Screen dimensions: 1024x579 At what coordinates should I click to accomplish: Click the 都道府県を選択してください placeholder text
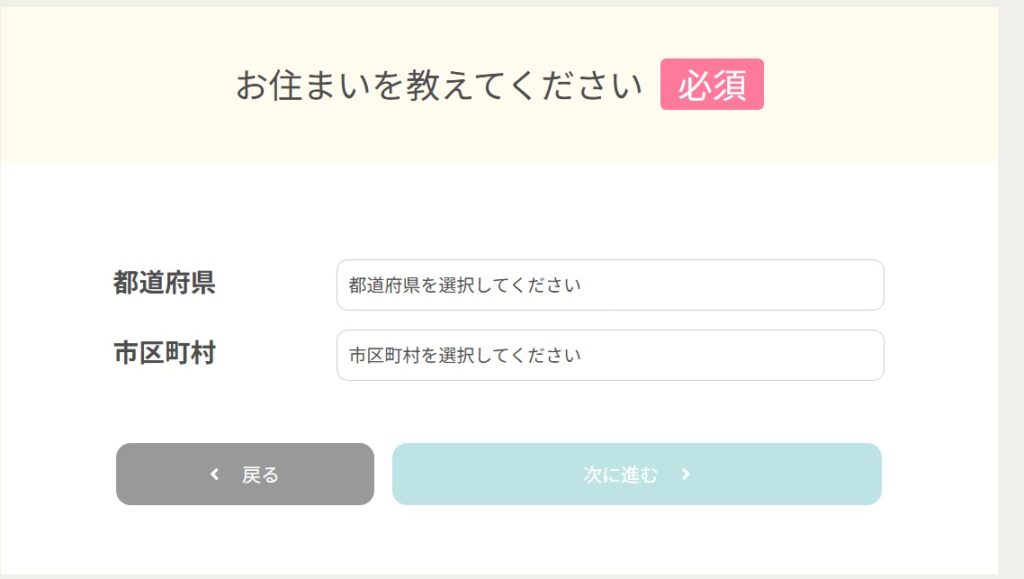[464, 285]
